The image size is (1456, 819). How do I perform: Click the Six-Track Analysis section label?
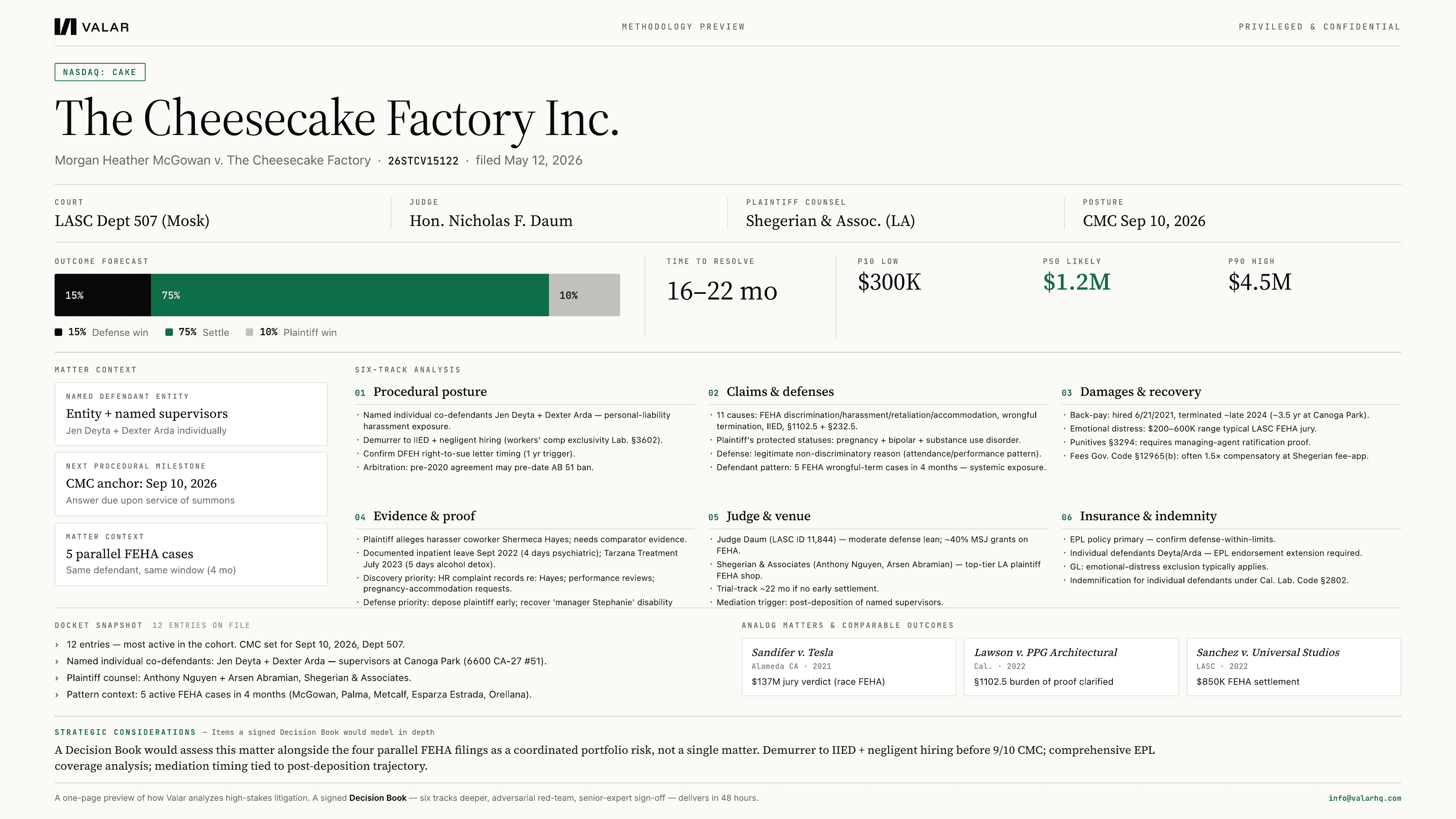[x=408, y=370]
